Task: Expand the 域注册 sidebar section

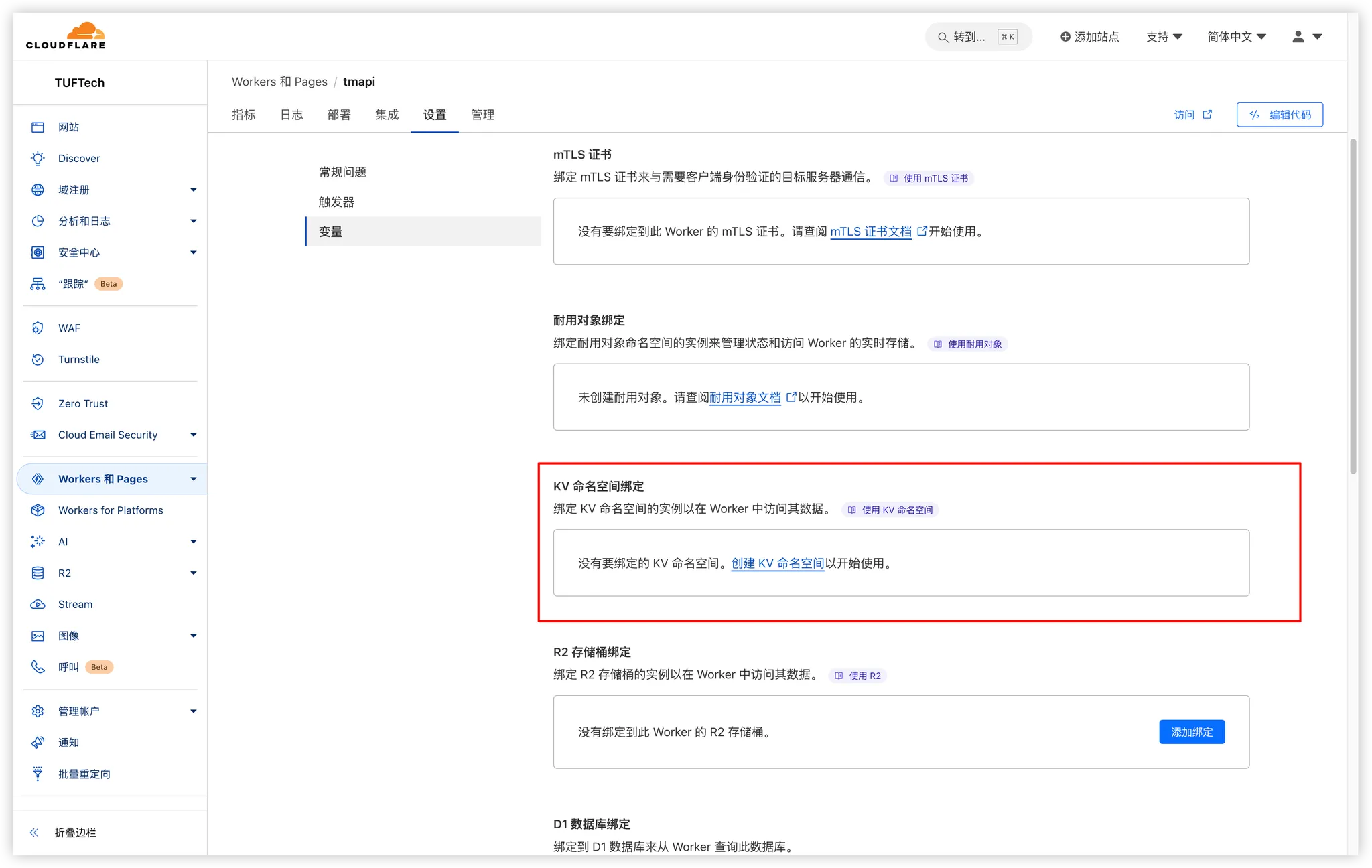Action: [193, 190]
